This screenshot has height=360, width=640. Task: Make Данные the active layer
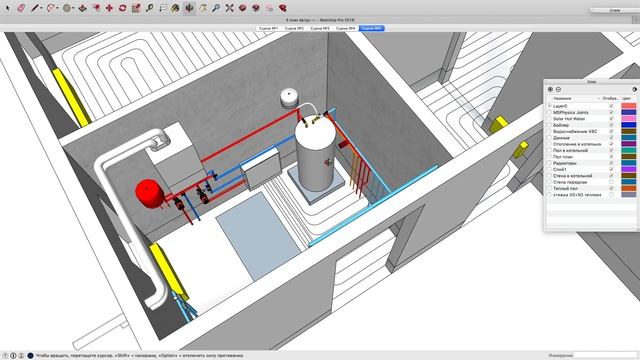(x=549, y=138)
